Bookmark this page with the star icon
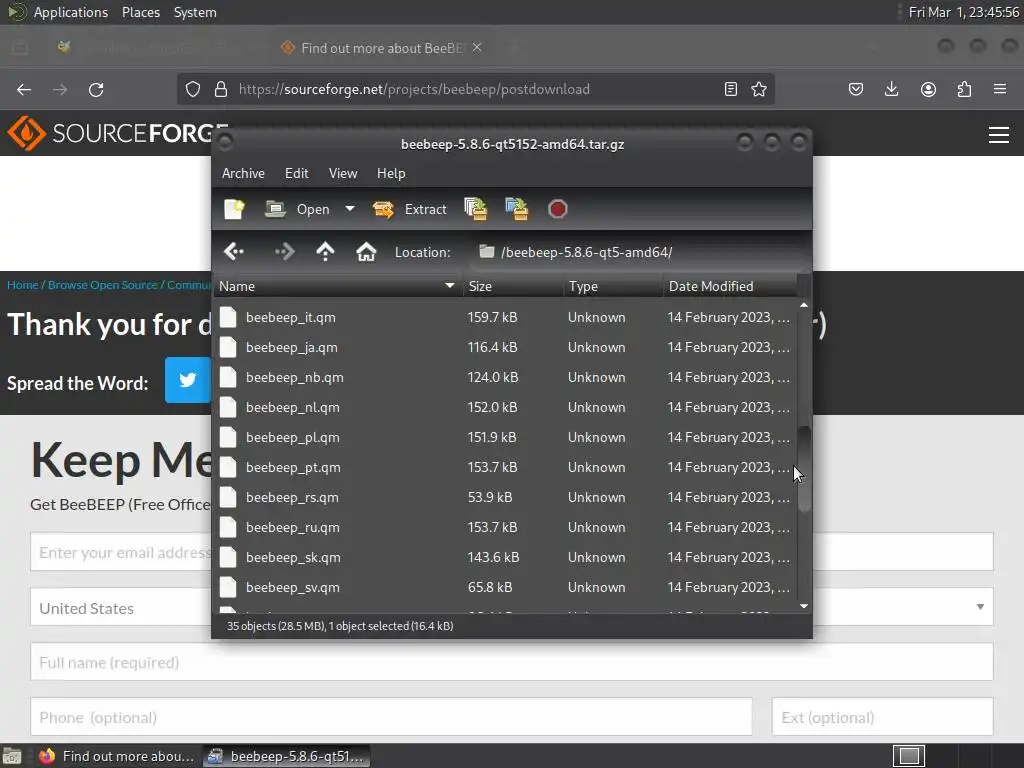The height and width of the screenshot is (768, 1024). pyautogui.click(x=759, y=89)
